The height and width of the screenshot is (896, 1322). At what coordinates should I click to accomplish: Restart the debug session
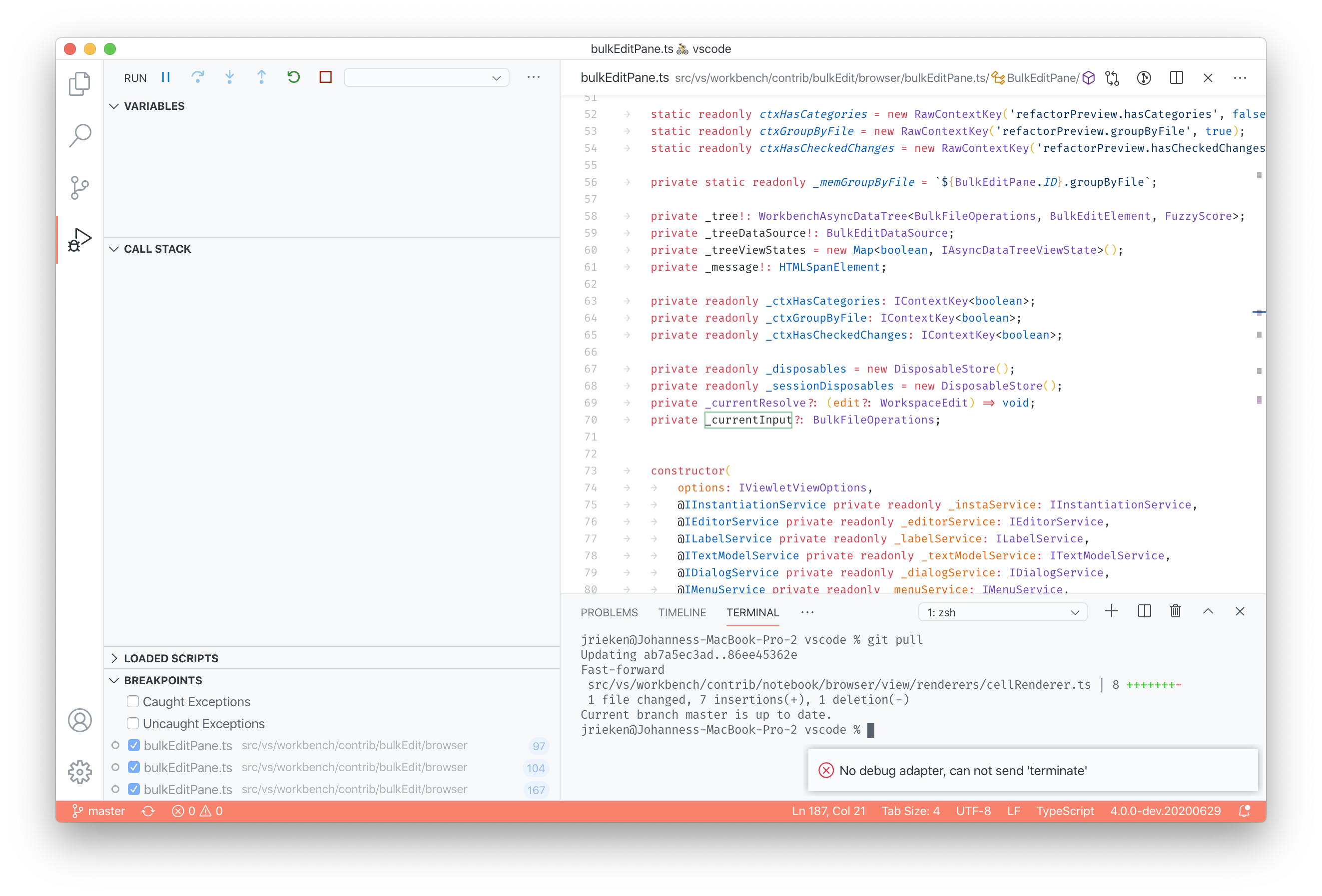[x=293, y=77]
